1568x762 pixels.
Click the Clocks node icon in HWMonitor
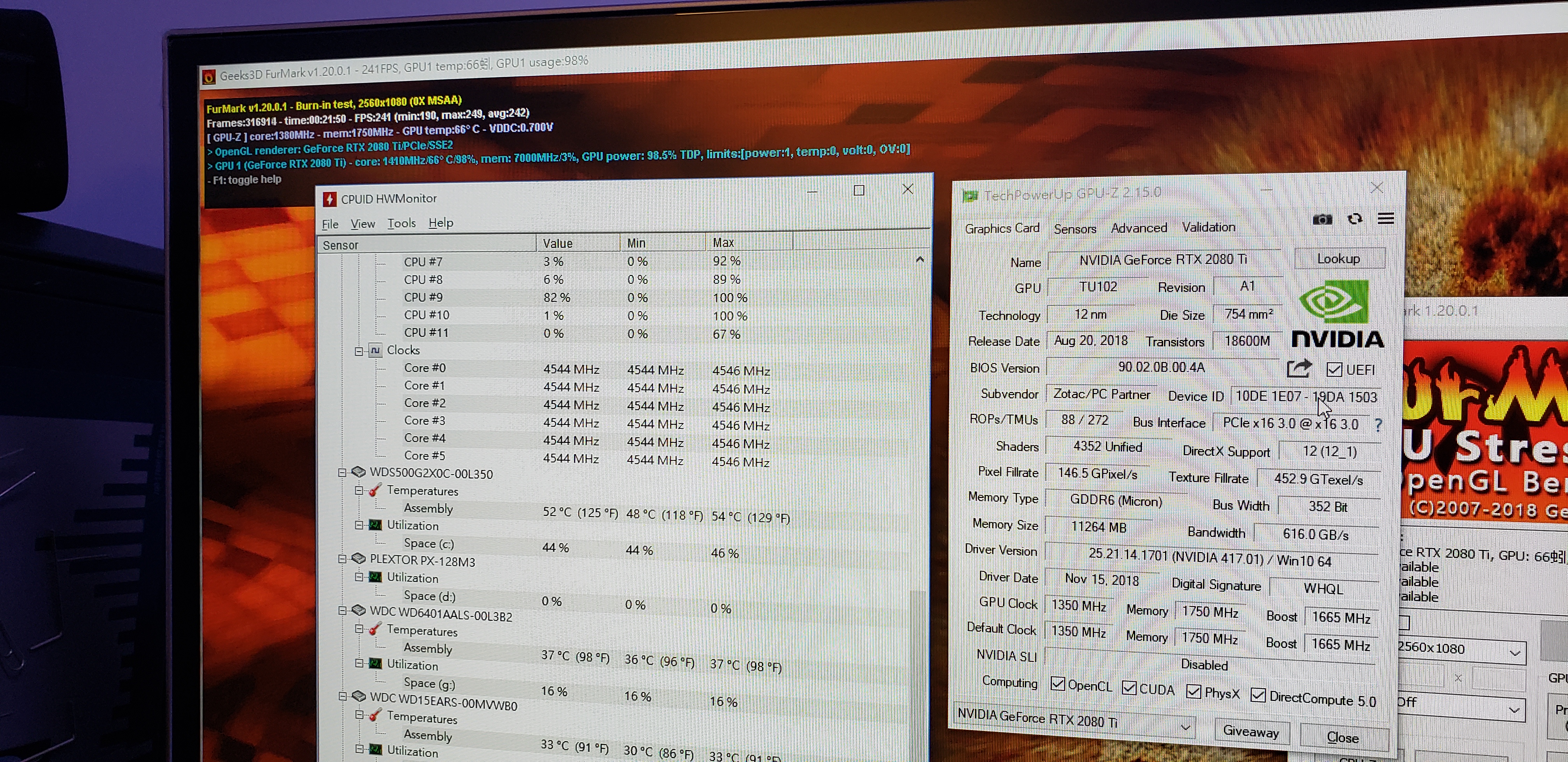376,350
